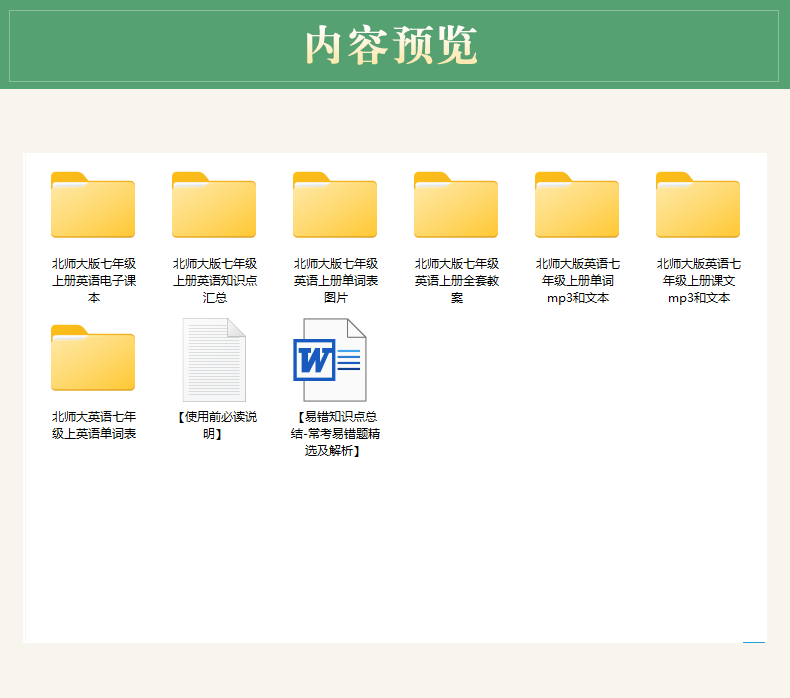790x698 pixels.
Task: Open the 北师大版七年级上册英语电子课本 folder icon
Action: click(x=93, y=205)
